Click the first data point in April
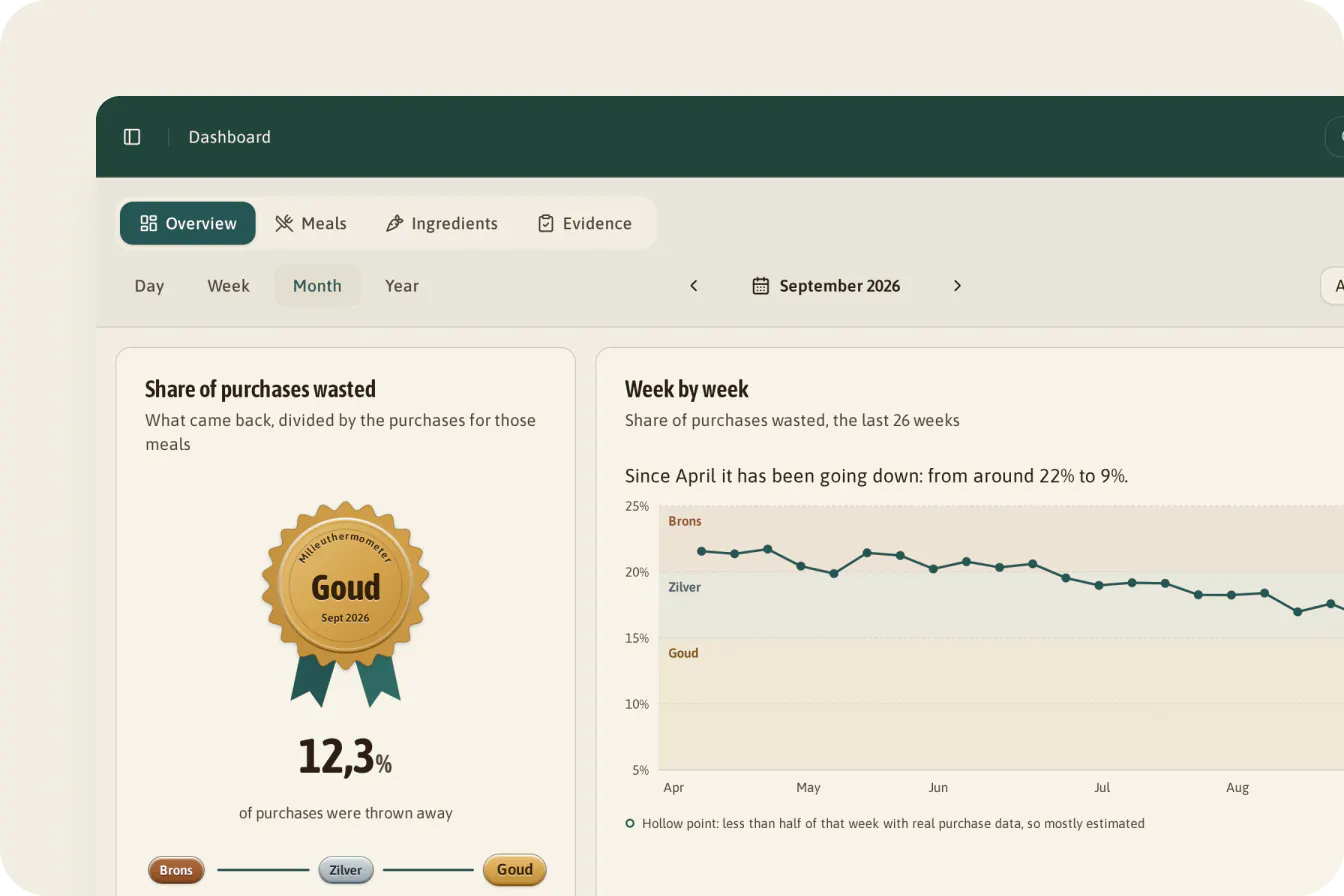The height and width of the screenshot is (896, 1344). [701, 551]
